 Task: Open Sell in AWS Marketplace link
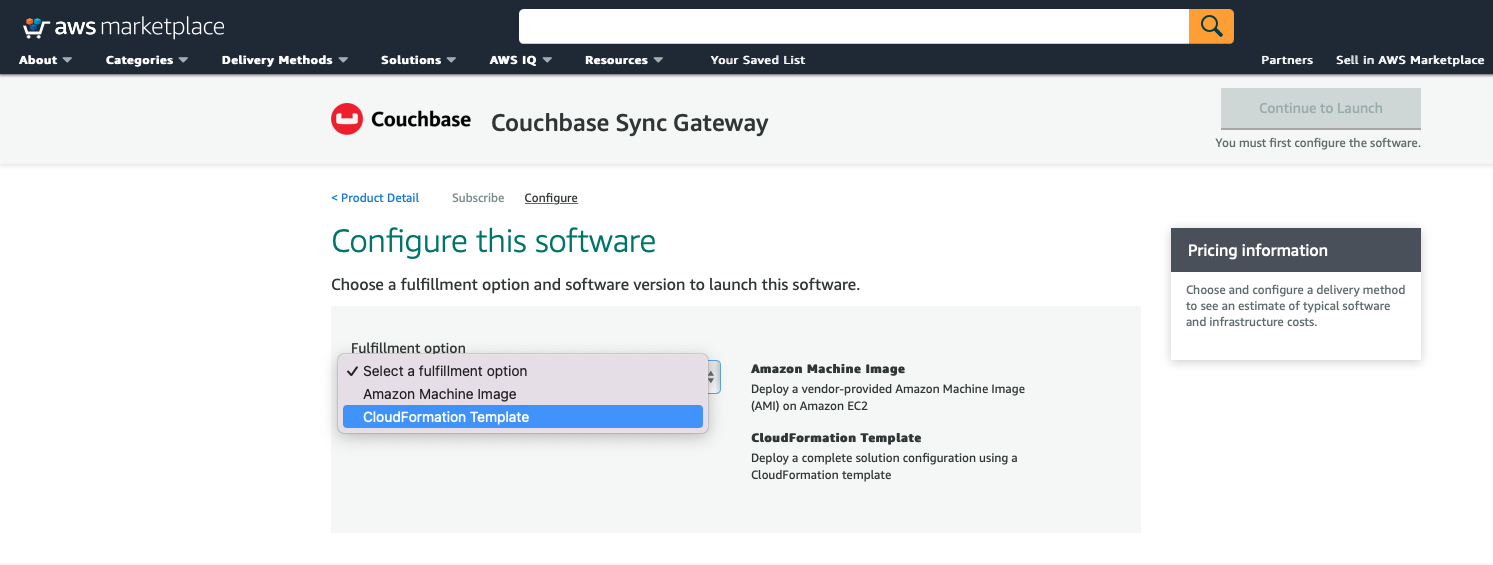1410,60
